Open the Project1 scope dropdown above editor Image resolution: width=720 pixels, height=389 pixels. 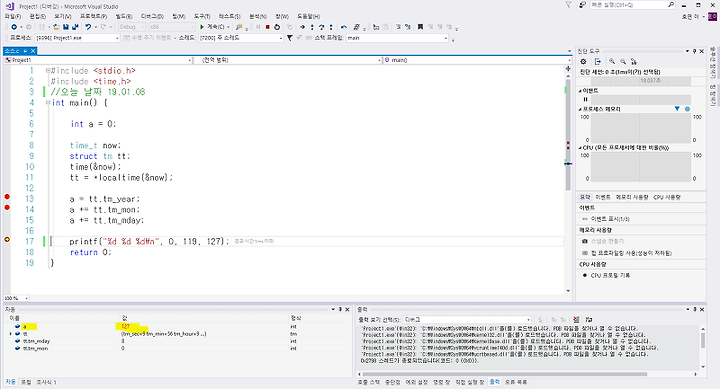98,60
